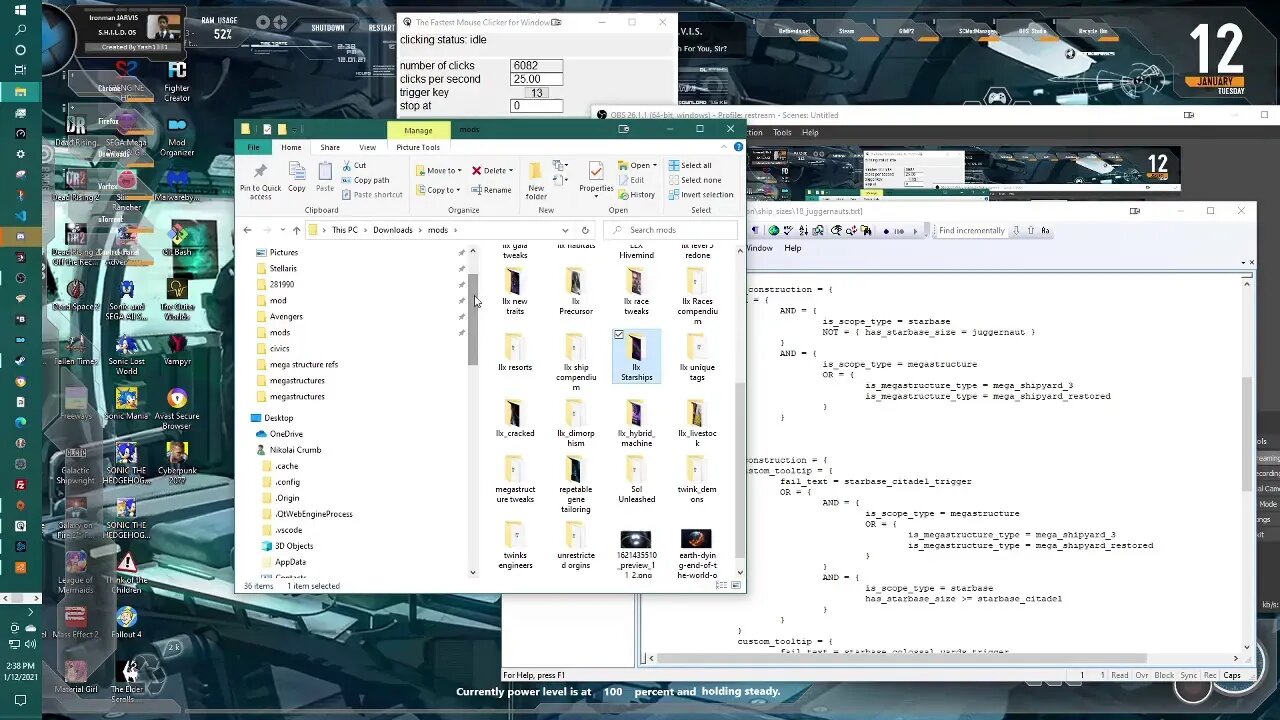Open the Open button dropdown arrow

coord(655,166)
